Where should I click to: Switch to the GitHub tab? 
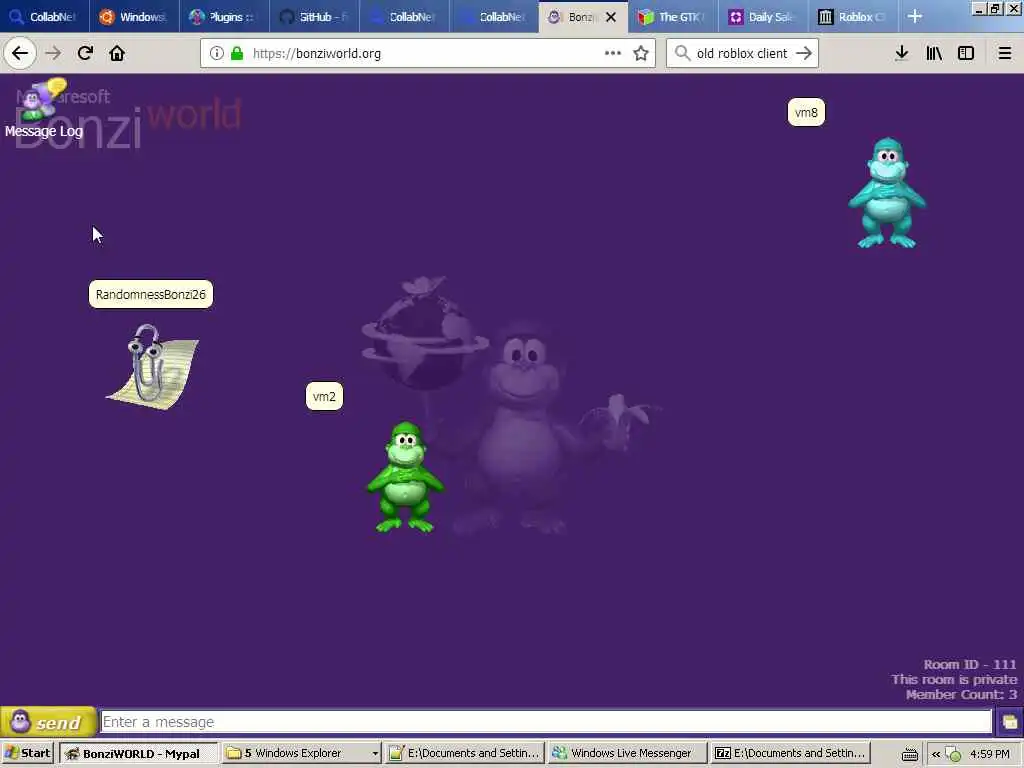click(315, 17)
